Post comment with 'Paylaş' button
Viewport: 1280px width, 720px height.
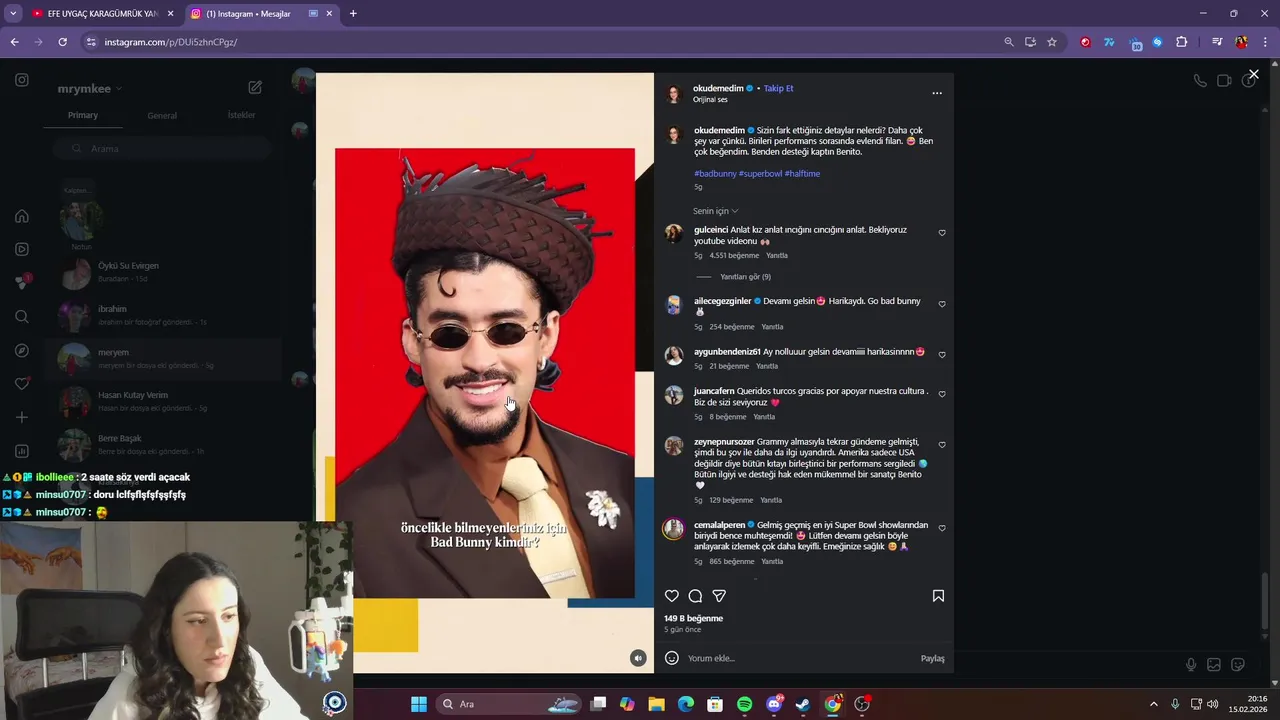(x=932, y=658)
